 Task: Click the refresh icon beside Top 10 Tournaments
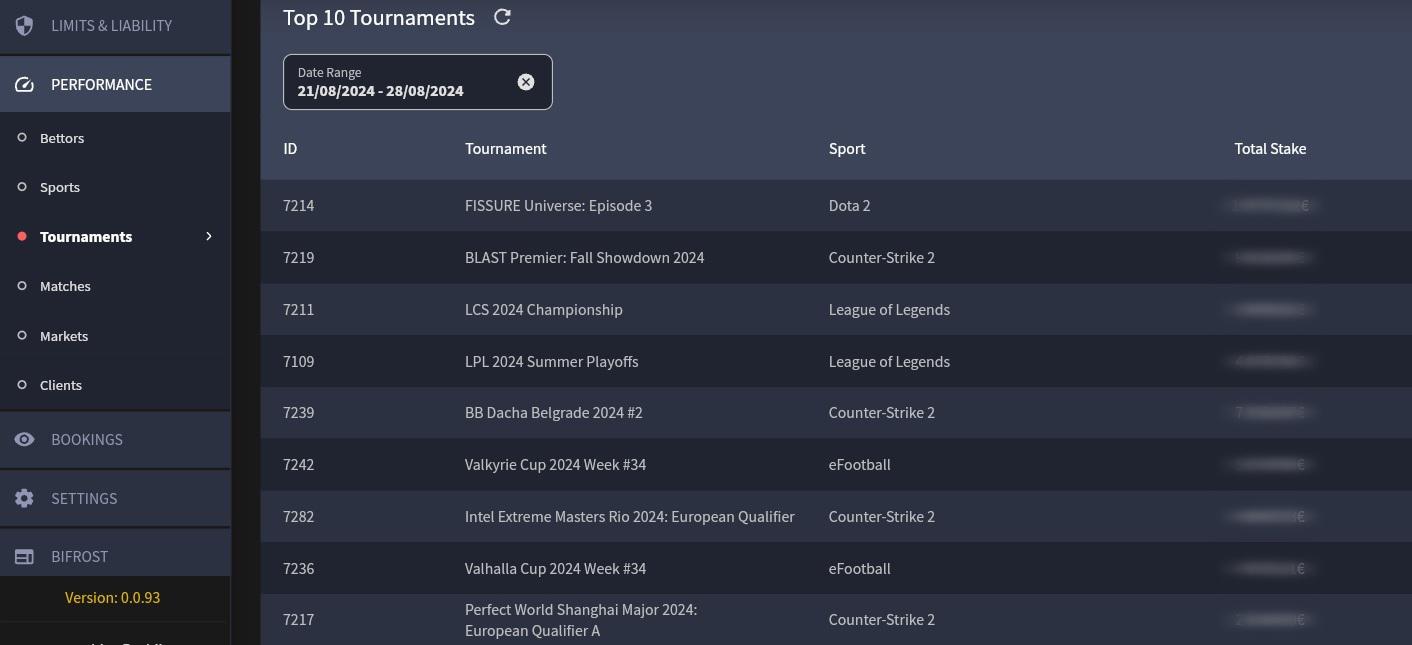(x=503, y=17)
